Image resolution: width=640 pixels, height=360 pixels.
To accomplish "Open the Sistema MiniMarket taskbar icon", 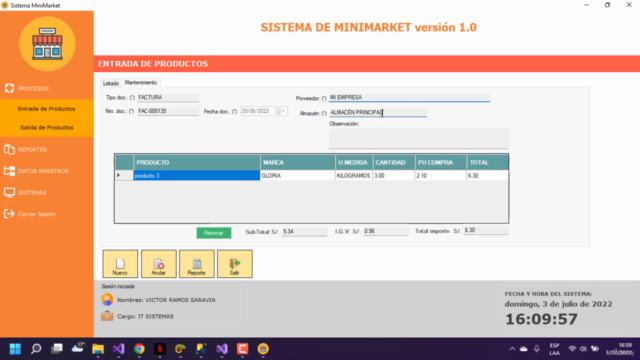I will (x=263, y=349).
